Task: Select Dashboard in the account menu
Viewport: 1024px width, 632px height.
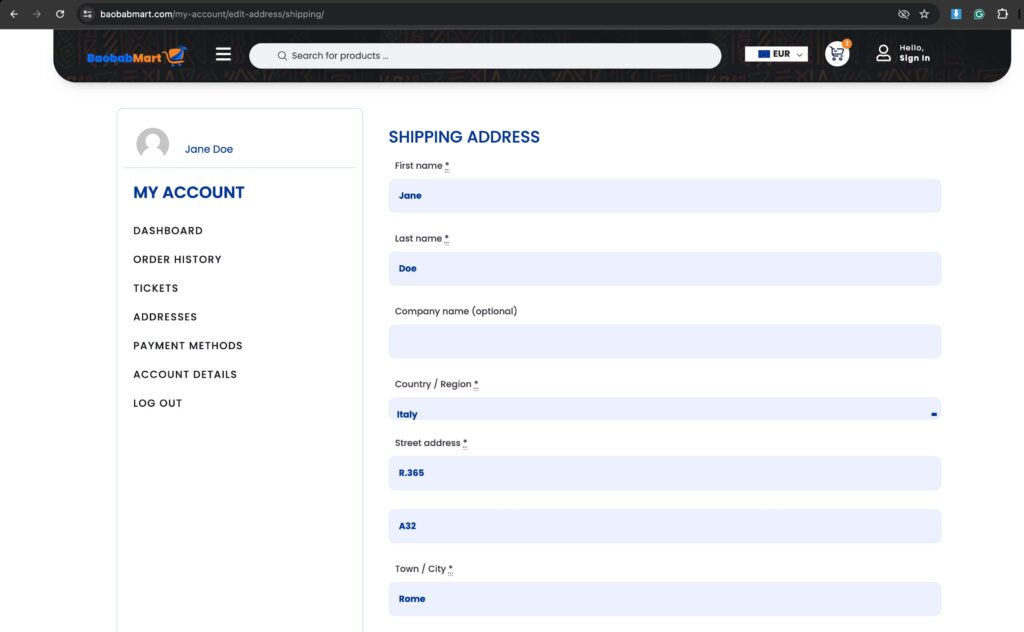Action: pos(168,230)
